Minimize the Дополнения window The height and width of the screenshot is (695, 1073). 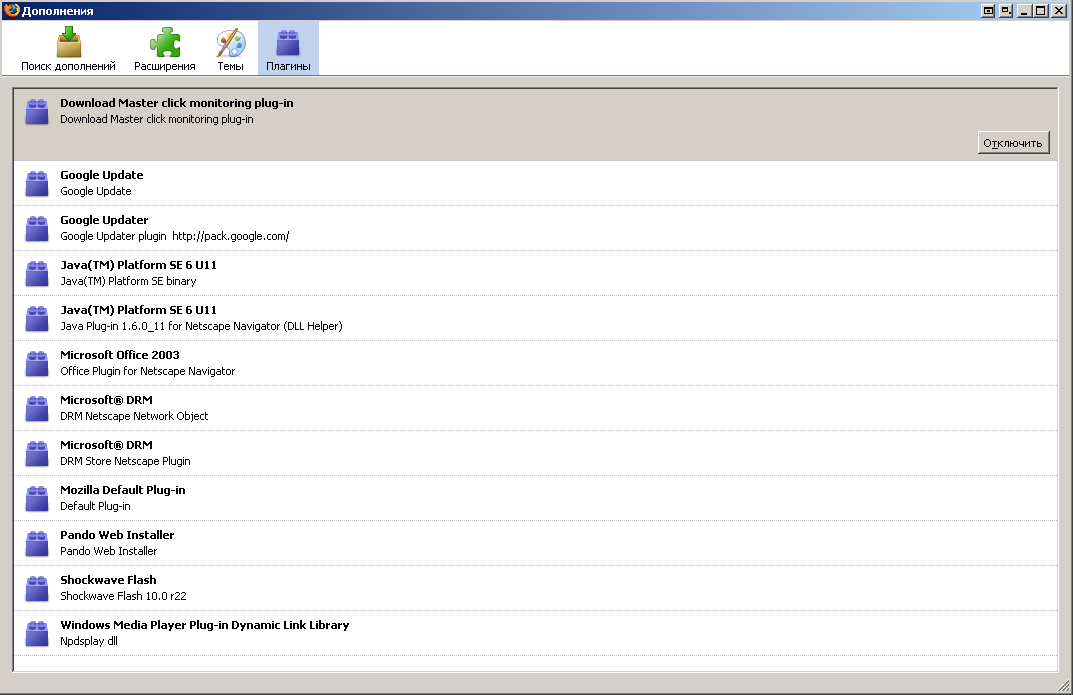(1024, 11)
